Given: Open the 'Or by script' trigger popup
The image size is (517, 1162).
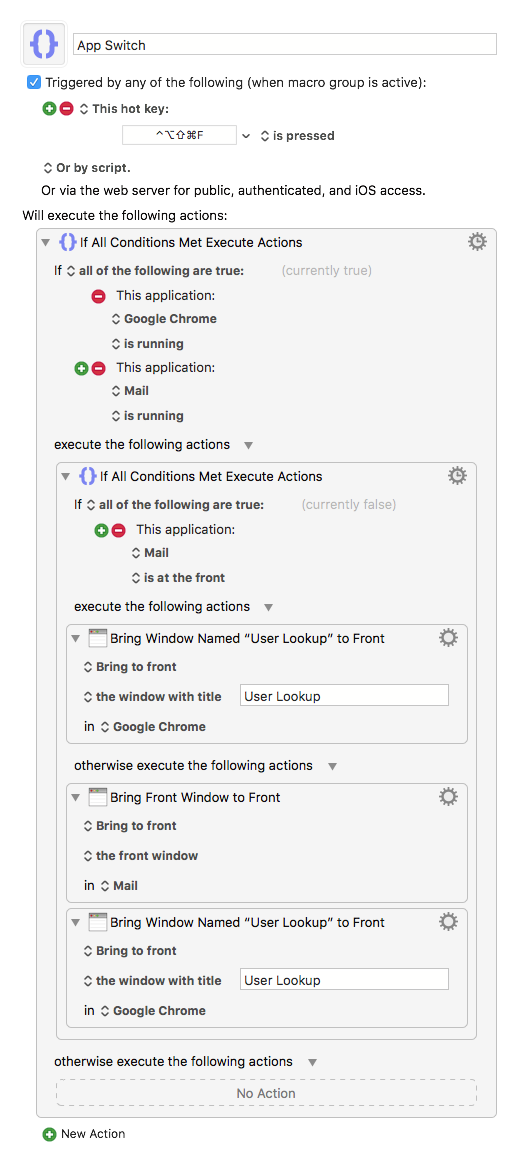Looking at the screenshot, I should 87,168.
